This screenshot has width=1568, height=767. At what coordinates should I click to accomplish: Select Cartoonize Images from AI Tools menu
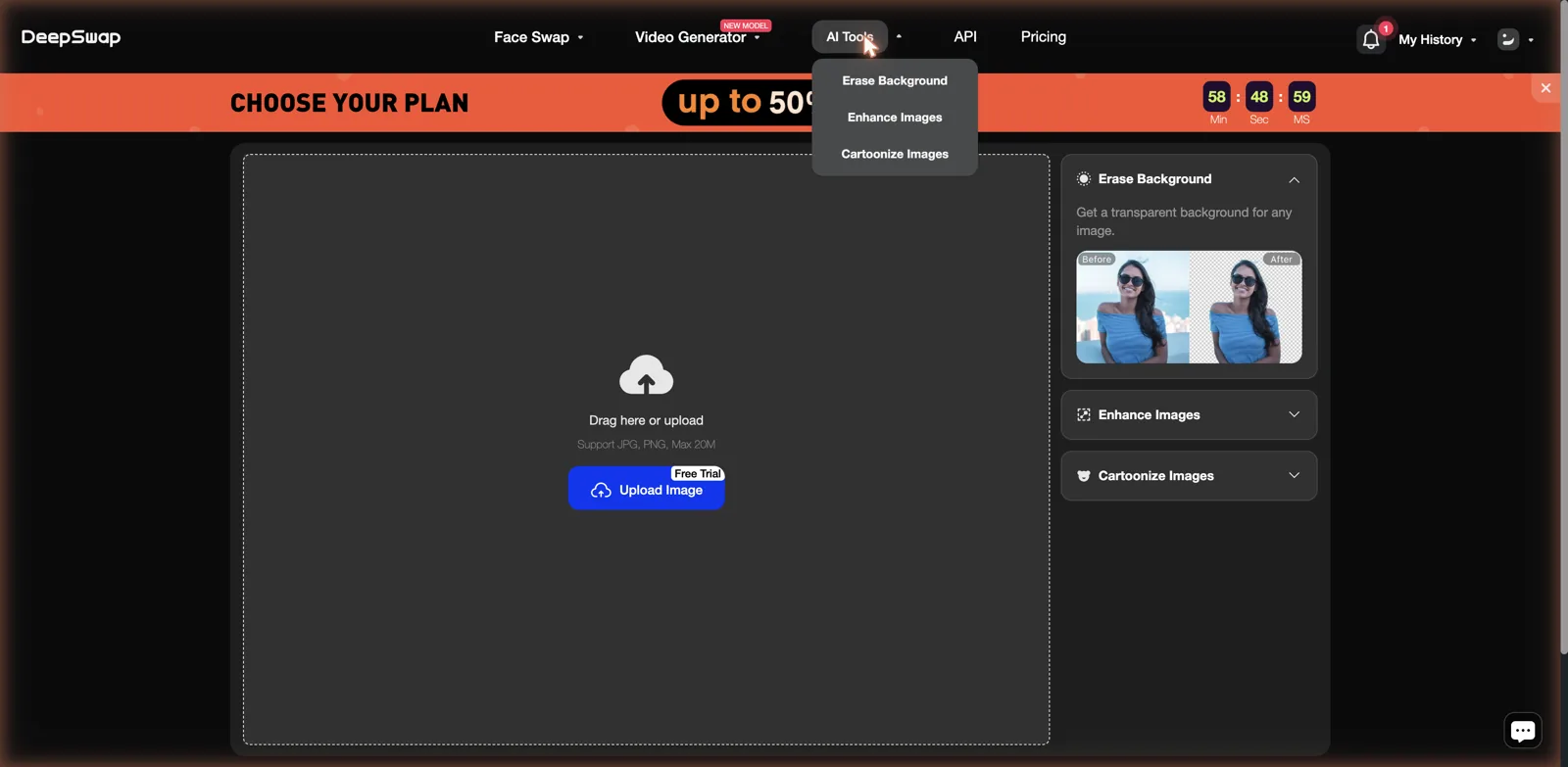click(895, 154)
